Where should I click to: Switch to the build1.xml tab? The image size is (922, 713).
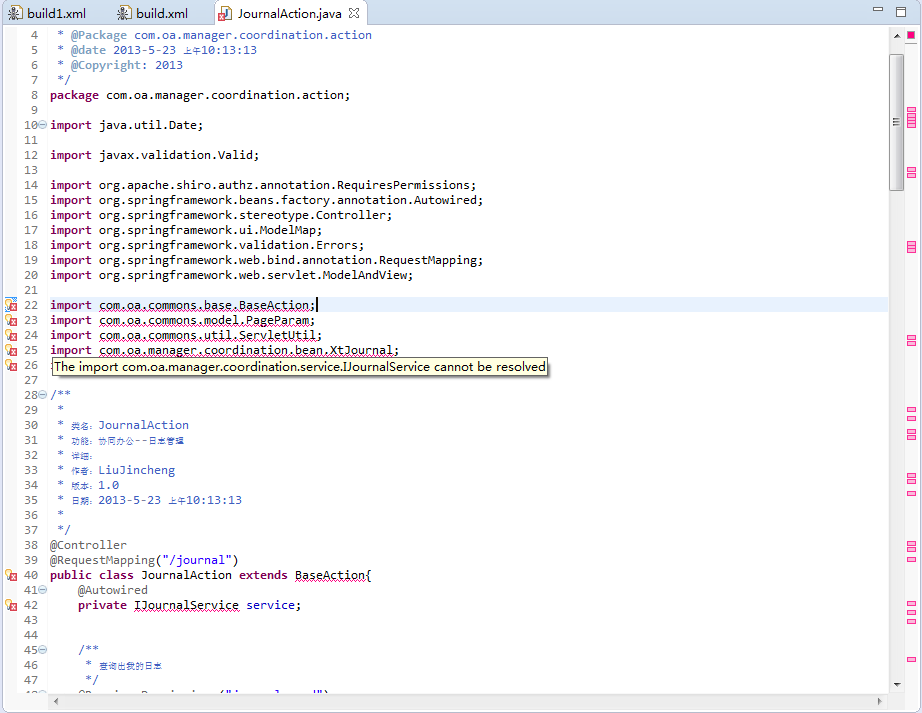48,13
